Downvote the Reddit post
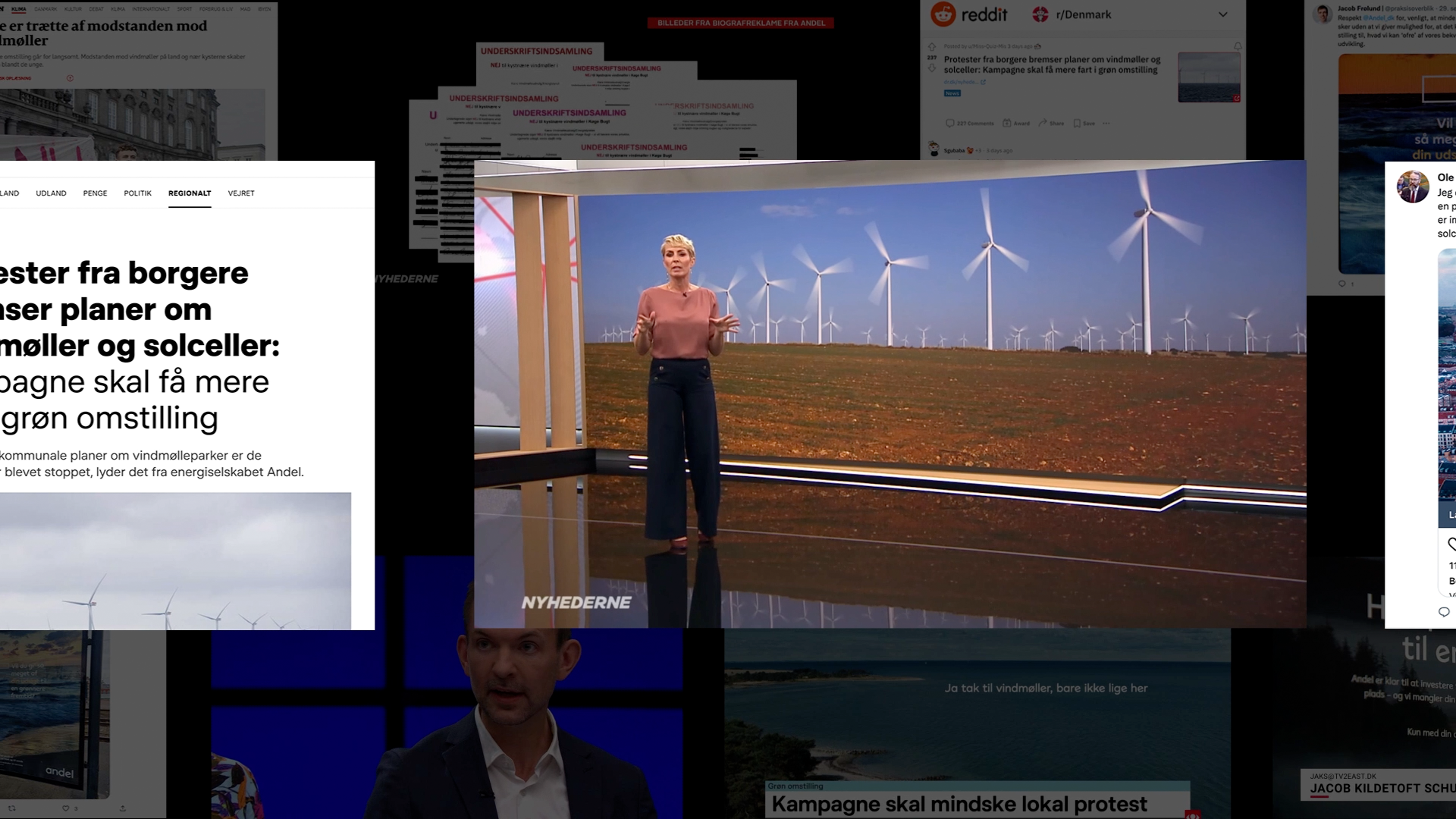 coord(932,68)
